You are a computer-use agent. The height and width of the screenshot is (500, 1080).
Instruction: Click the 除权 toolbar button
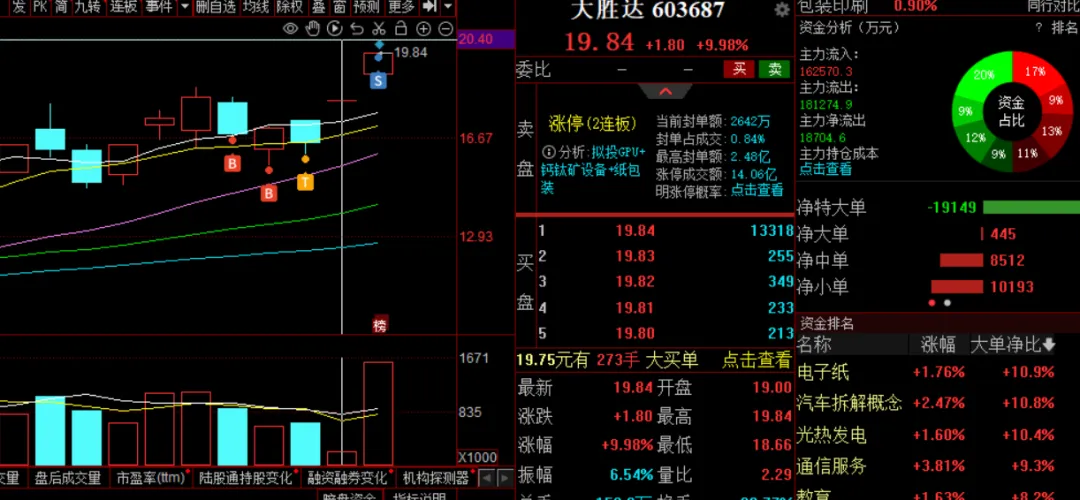(x=289, y=7)
